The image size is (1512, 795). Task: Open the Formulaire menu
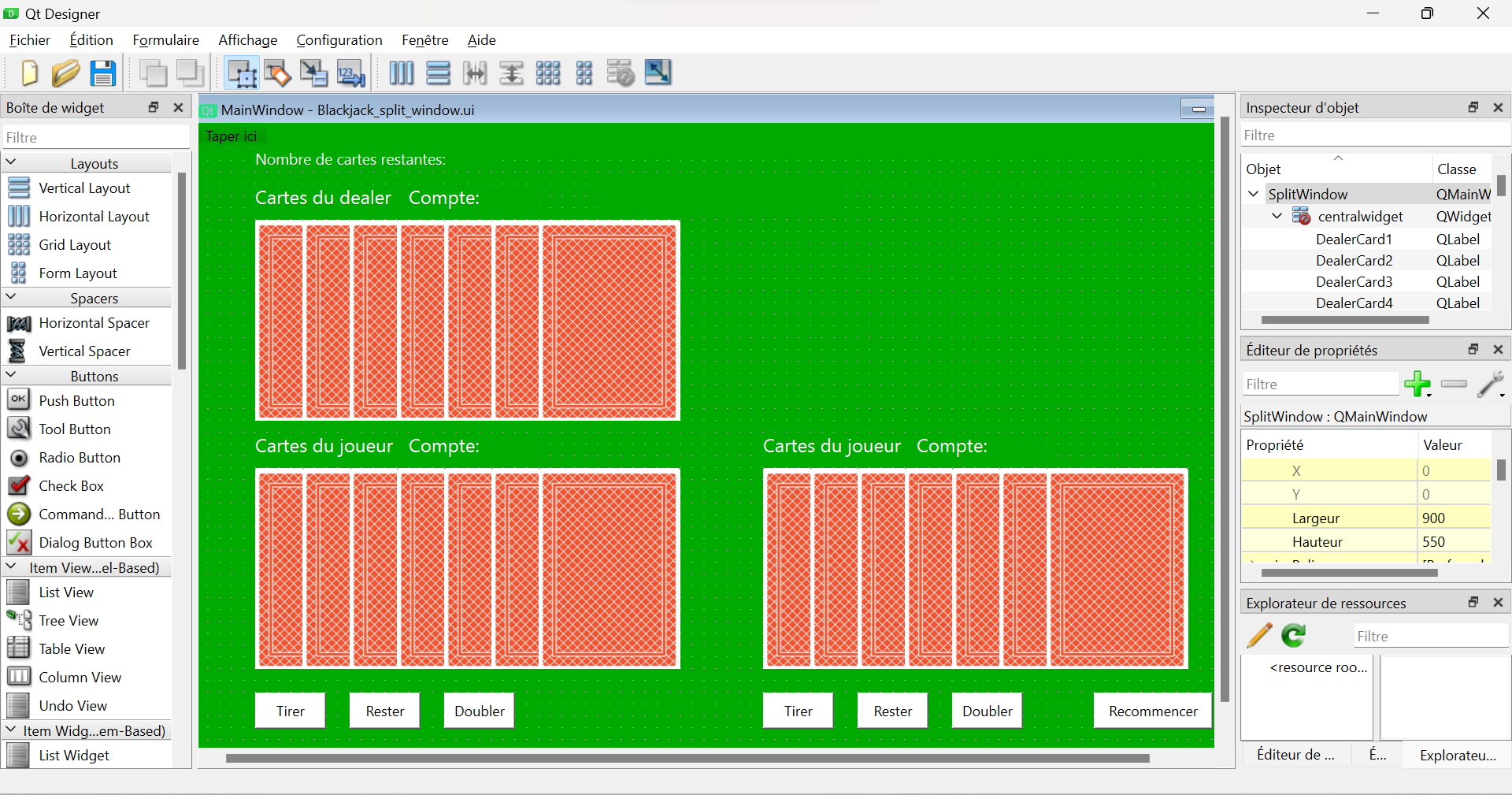click(x=165, y=40)
